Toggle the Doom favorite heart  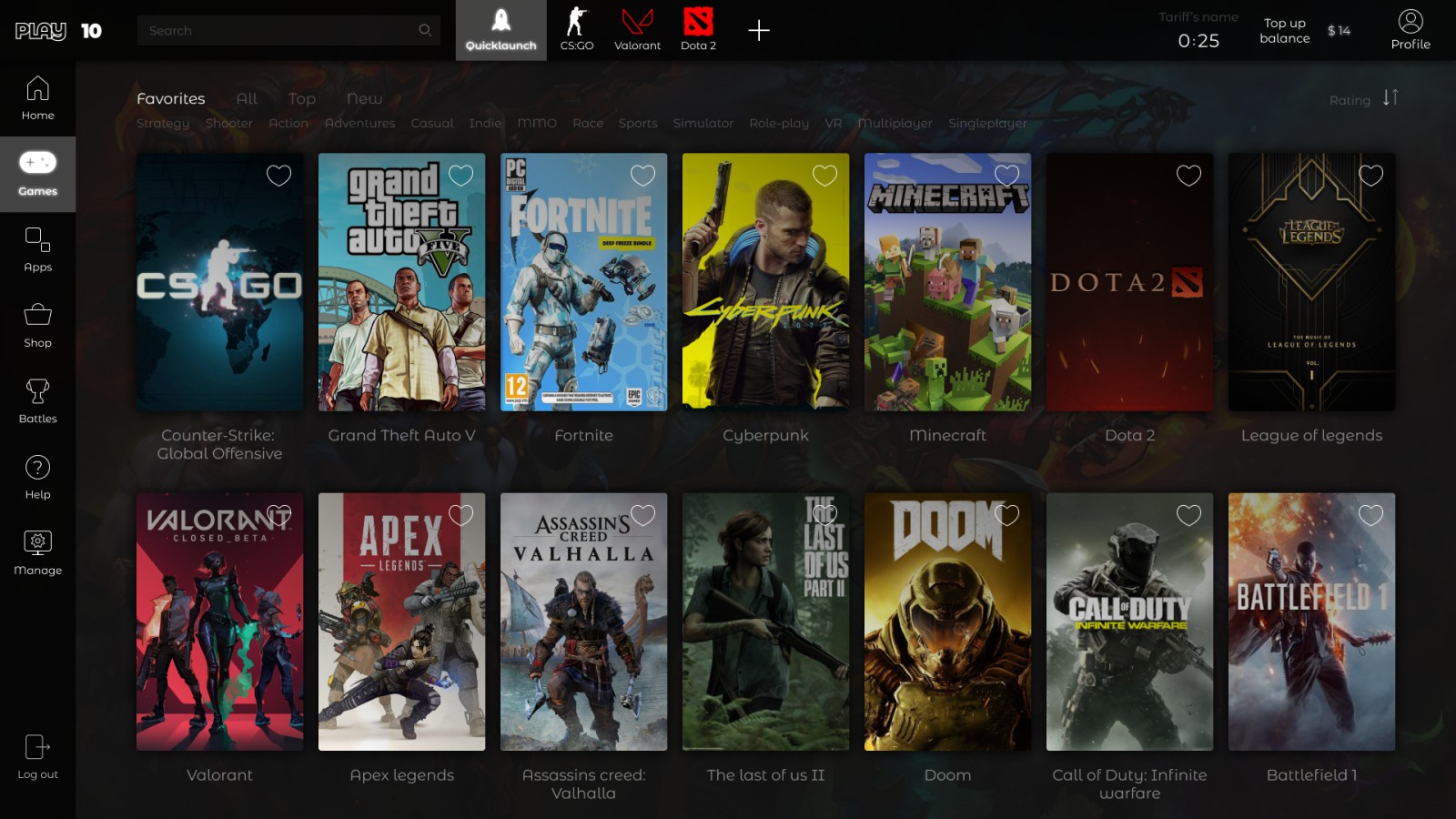1006,515
